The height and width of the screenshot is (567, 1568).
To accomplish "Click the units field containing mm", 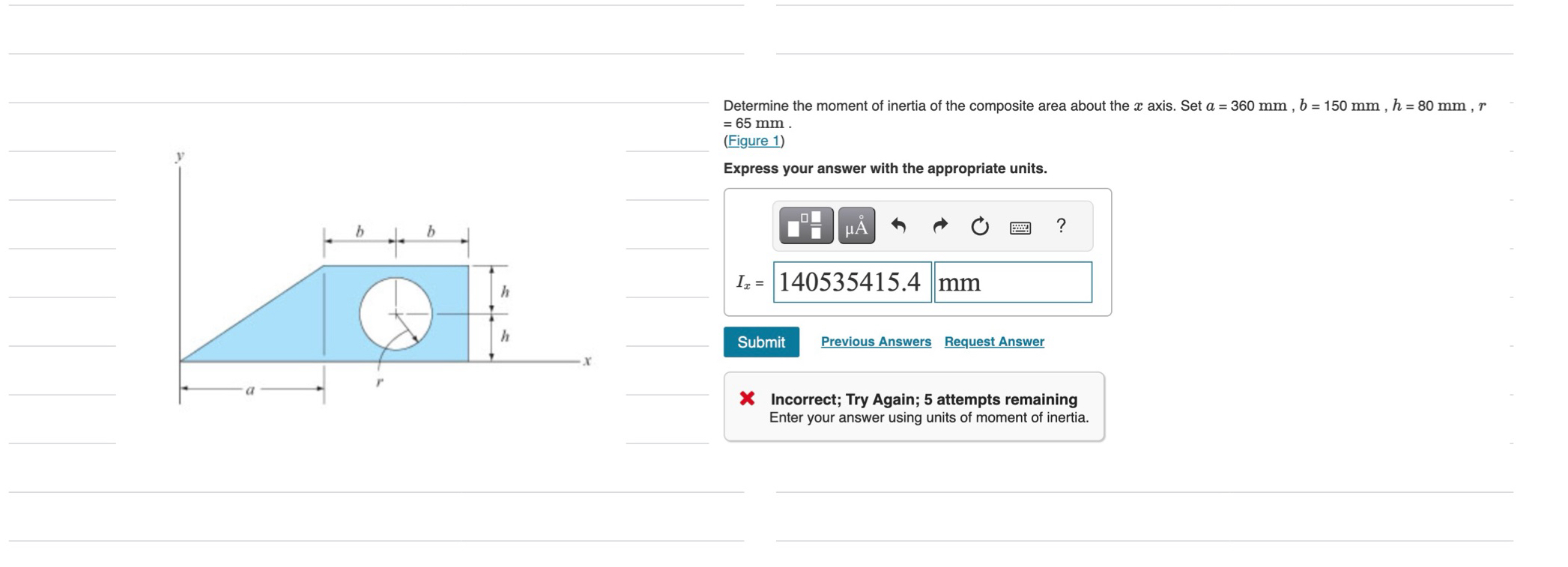I will coord(1013,282).
